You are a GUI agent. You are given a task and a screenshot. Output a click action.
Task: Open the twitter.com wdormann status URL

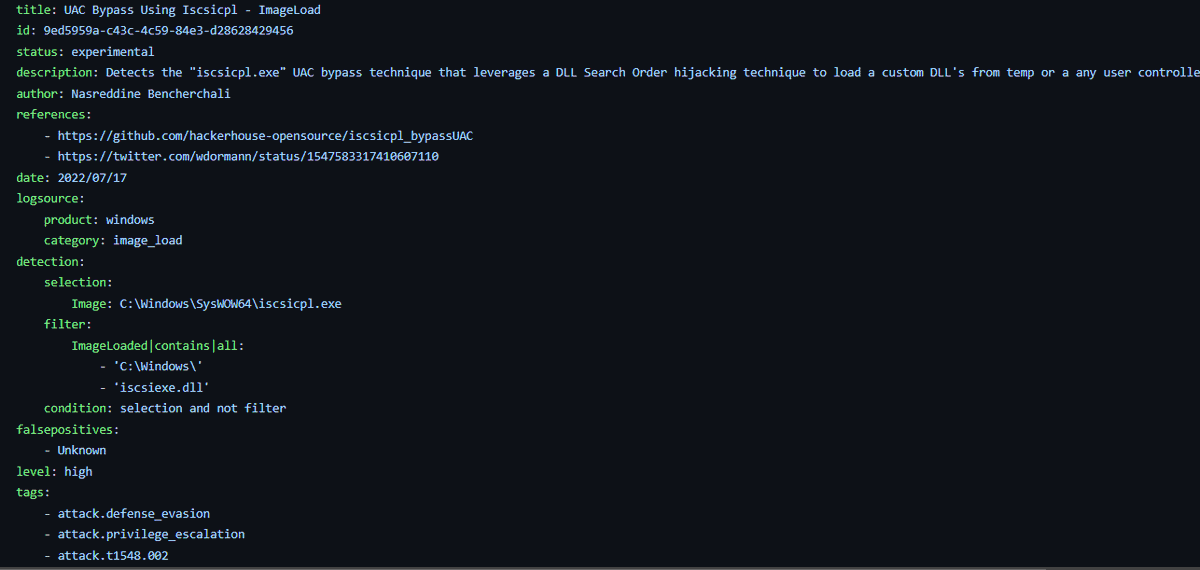248,156
